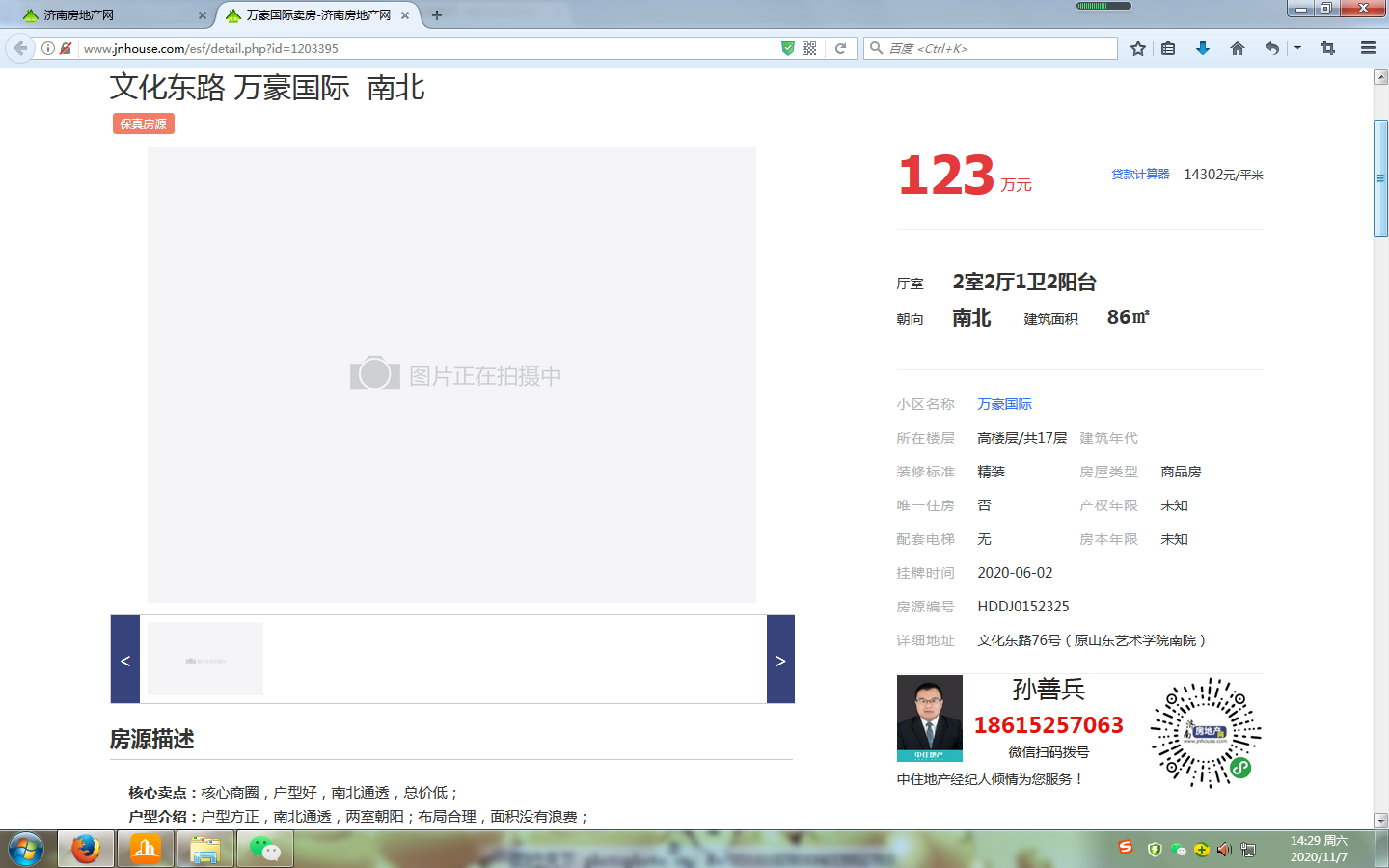Viewport: 1389px width, 868px height.
Task: Open the 万豪国际 community link
Action: [x=1004, y=403]
